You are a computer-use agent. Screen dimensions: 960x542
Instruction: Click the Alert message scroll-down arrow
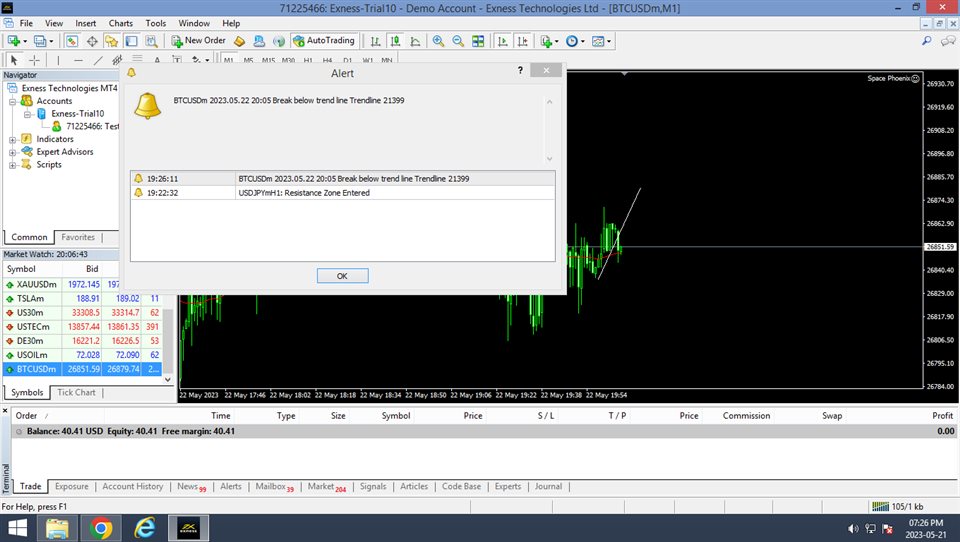click(549, 159)
